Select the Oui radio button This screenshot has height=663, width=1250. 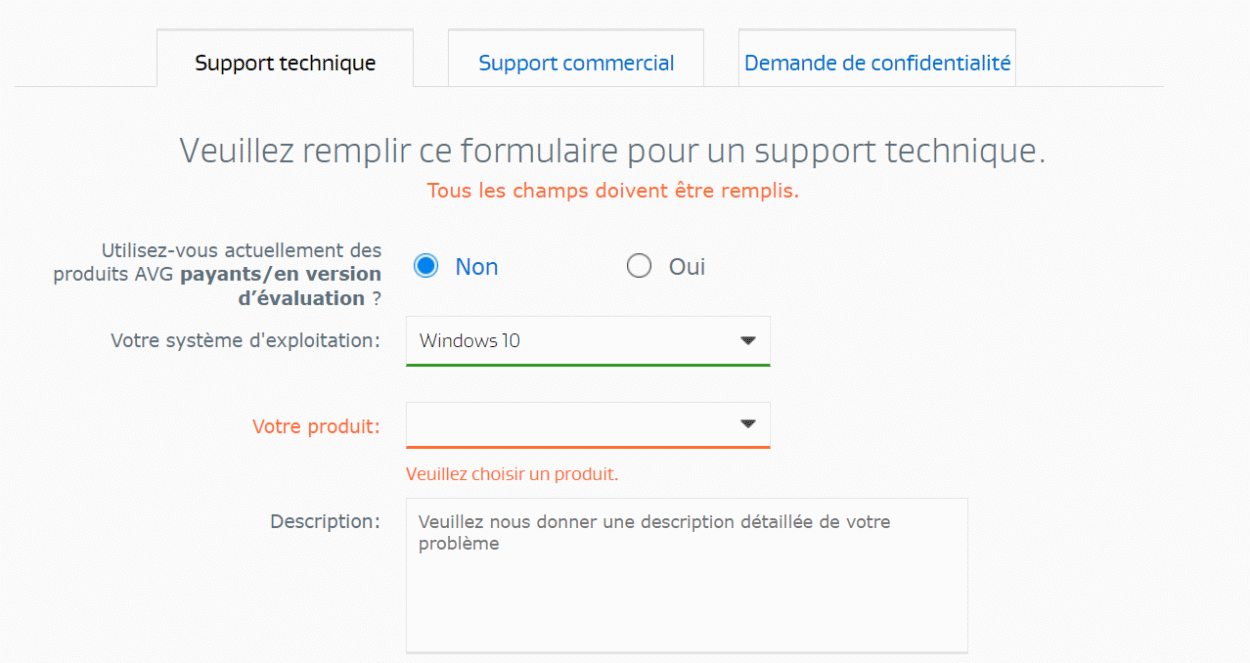(639, 266)
